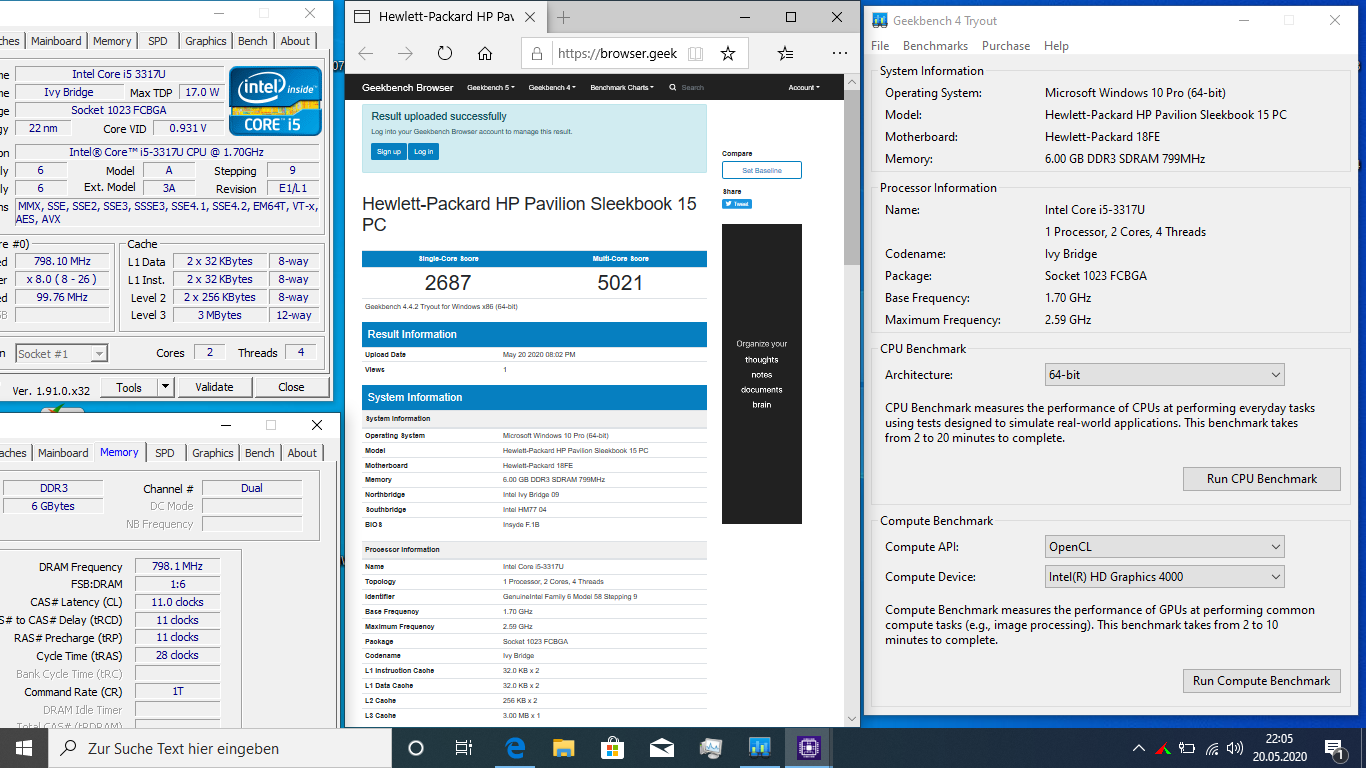Switch to Microsoft Edge on taskbar
The height and width of the screenshot is (768, 1366).
coord(516,748)
